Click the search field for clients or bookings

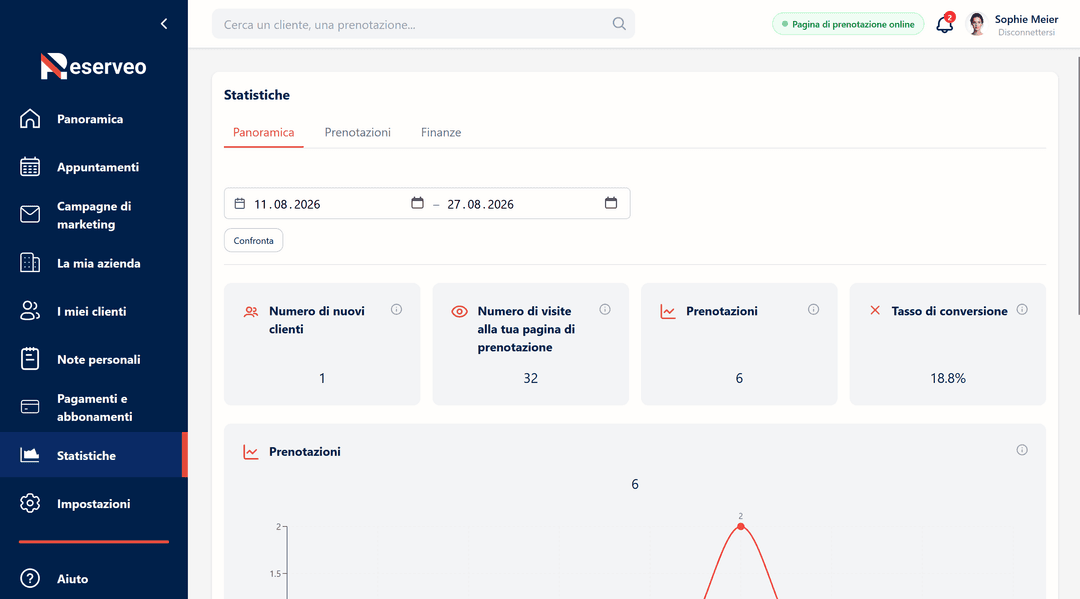[x=423, y=24]
